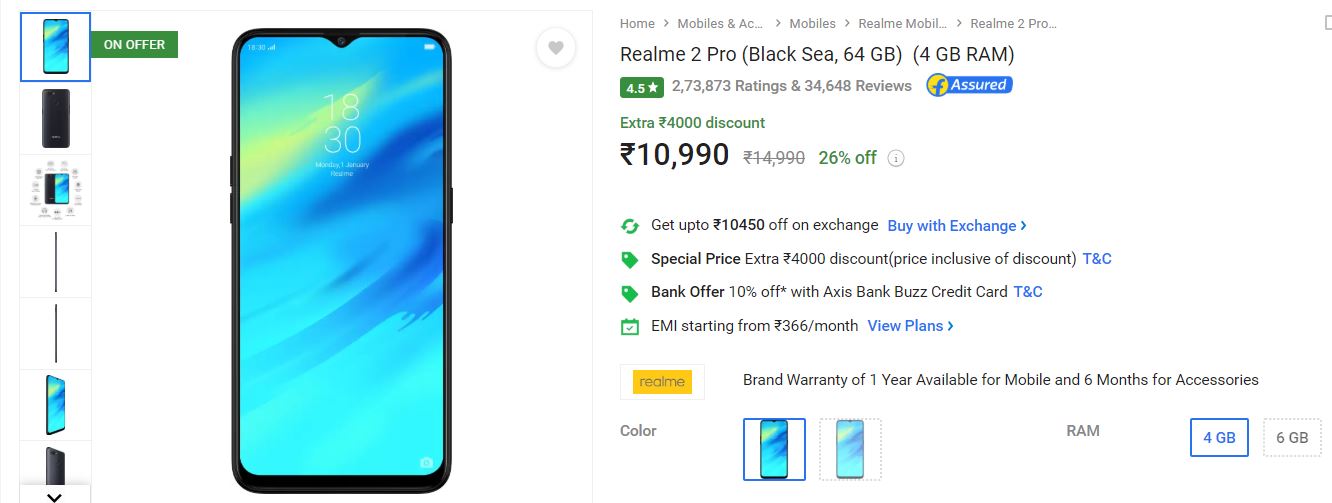
Task: Open Mobiles breadcrumb link
Action: (x=812, y=24)
